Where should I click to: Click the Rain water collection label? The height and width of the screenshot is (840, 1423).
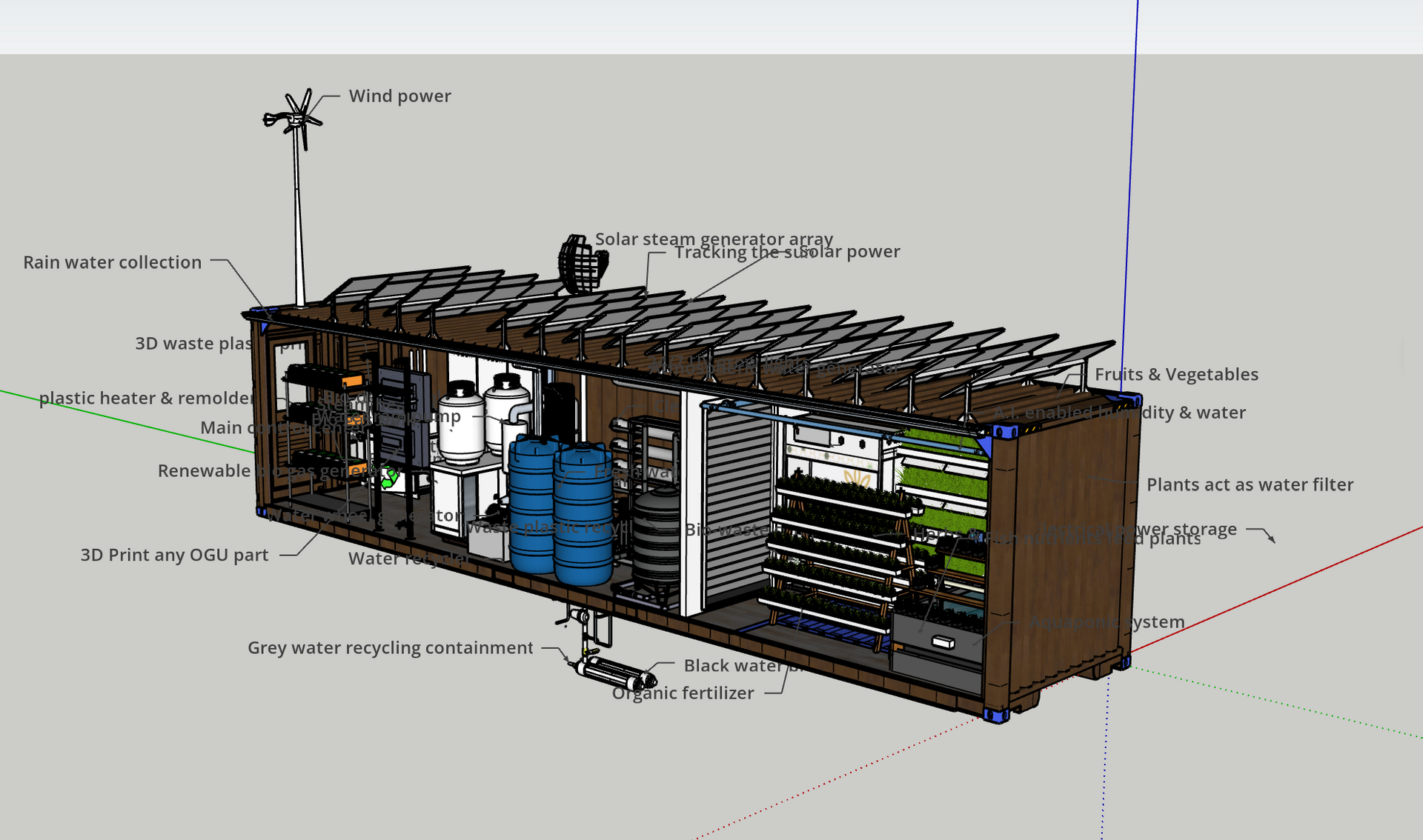112,262
